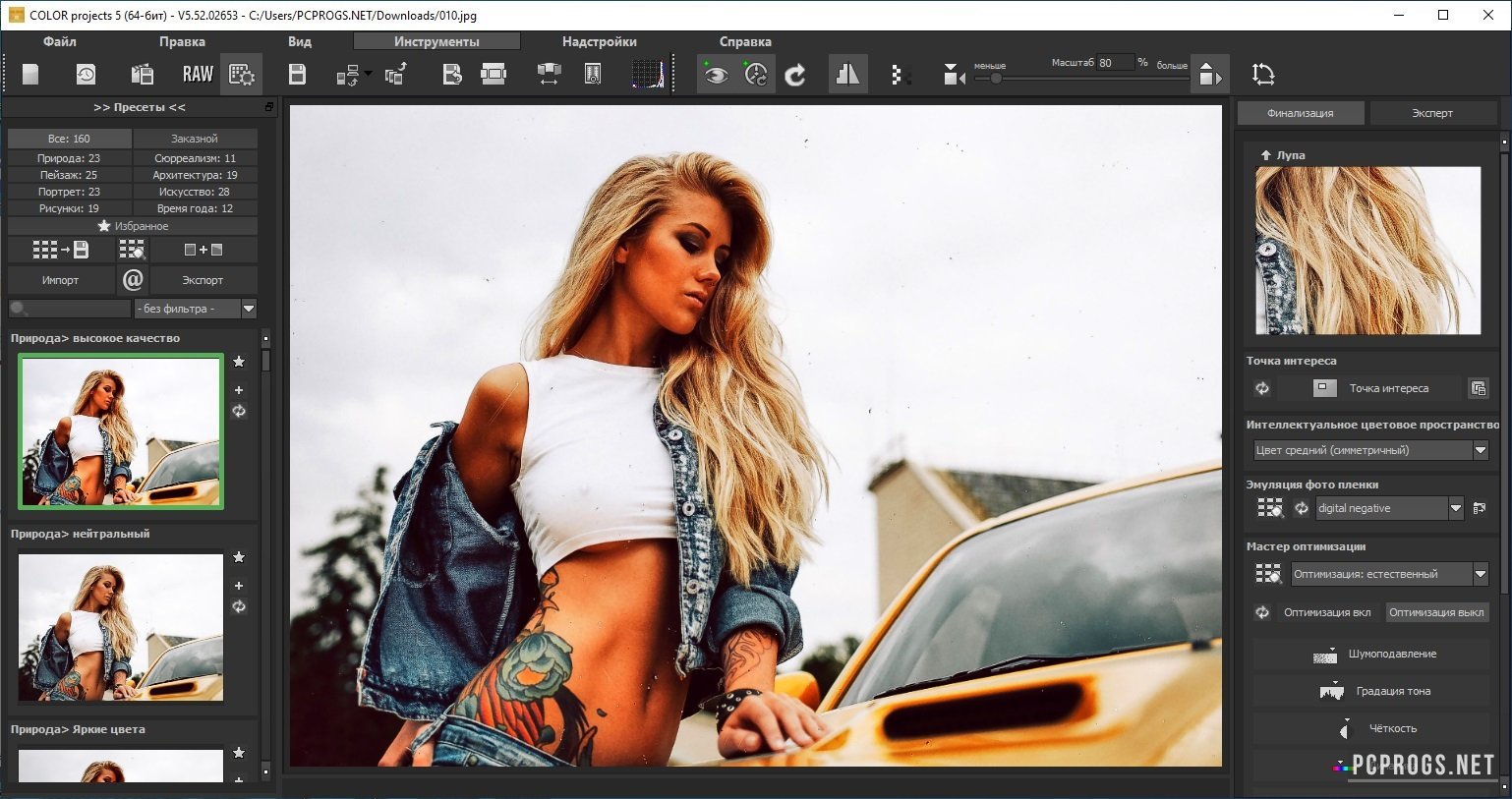Screen dimensions: 1512x799
Task: Click the star icon beside высокое качество preset
Action: 239,362
